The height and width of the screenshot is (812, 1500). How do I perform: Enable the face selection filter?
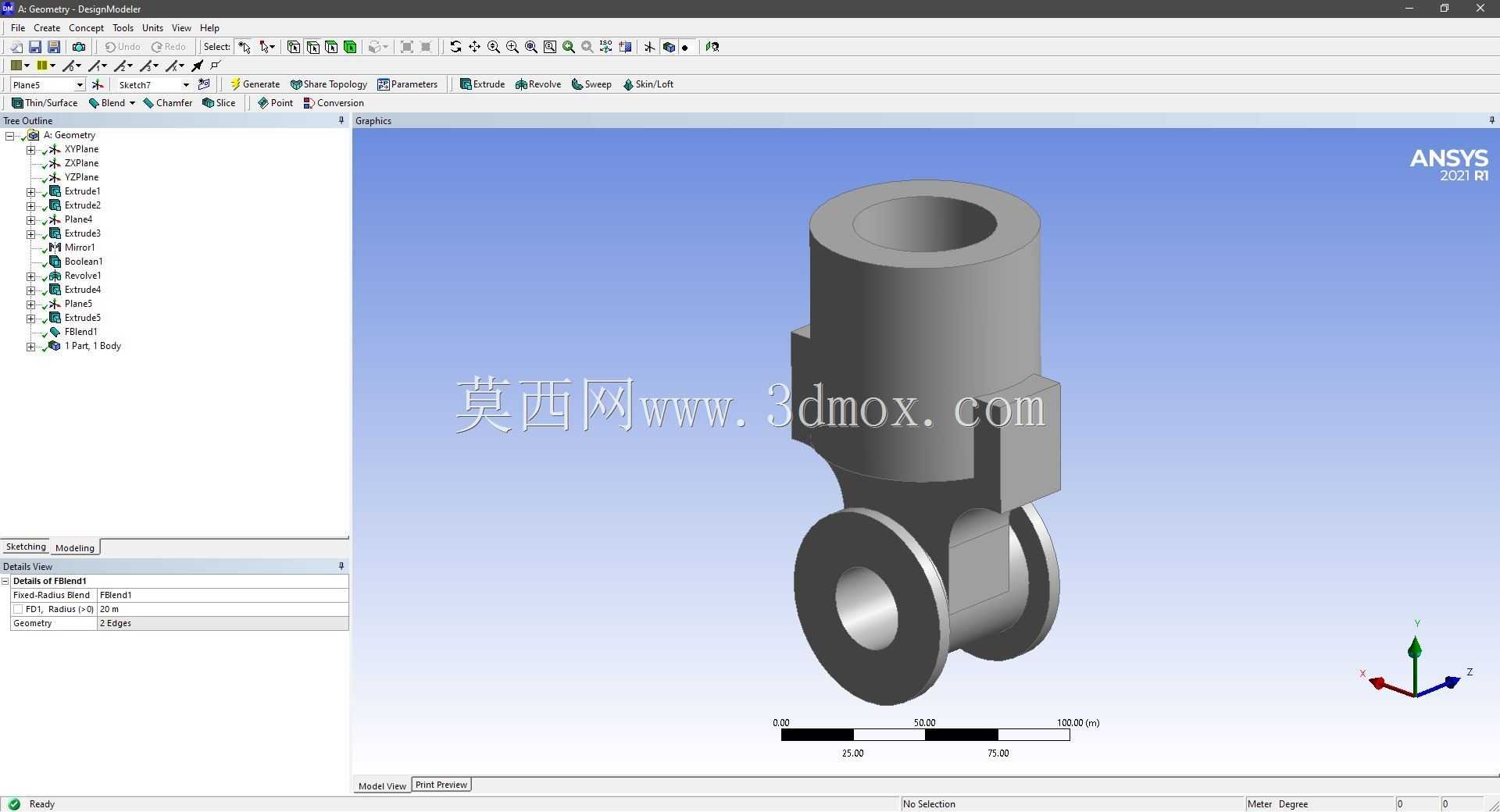point(331,47)
